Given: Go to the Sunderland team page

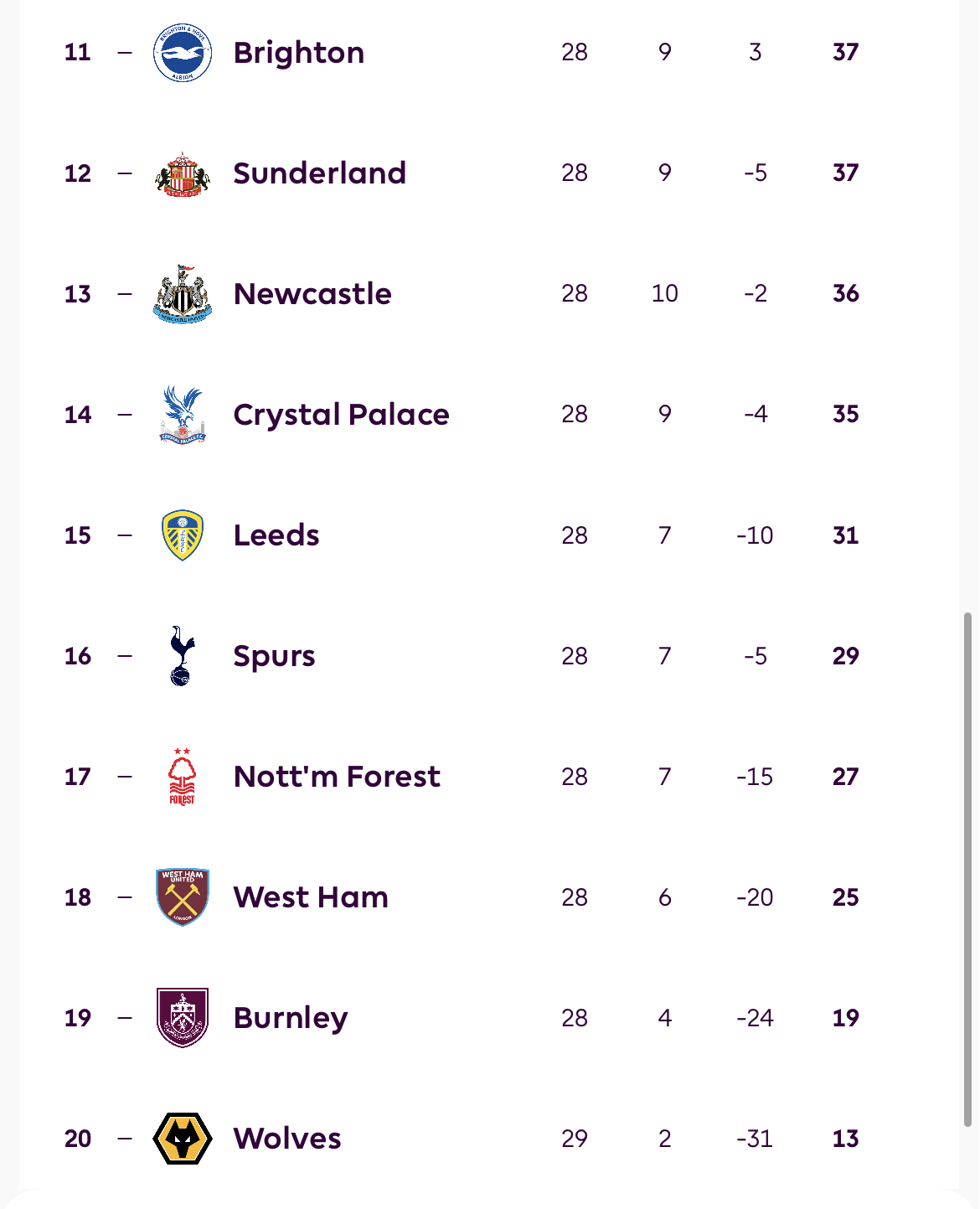Looking at the screenshot, I should pos(319,173).
